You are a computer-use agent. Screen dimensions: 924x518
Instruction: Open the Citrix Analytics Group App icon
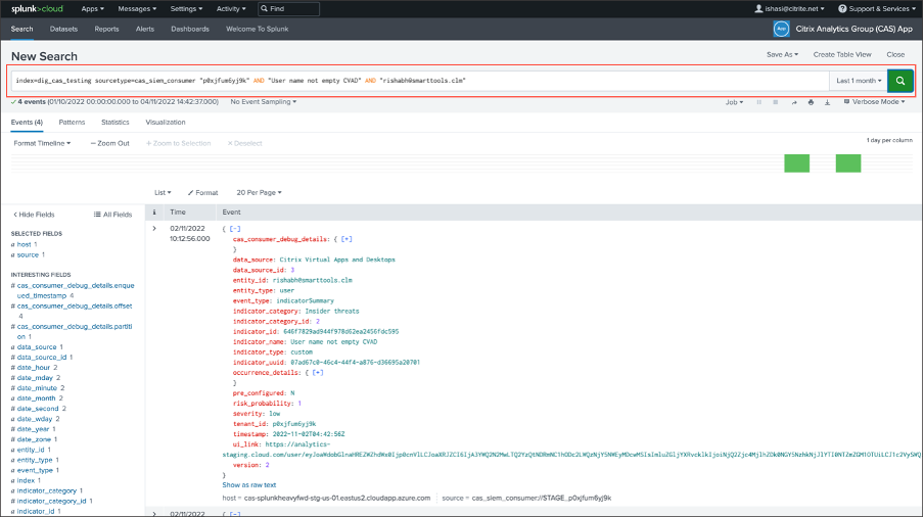781,29
